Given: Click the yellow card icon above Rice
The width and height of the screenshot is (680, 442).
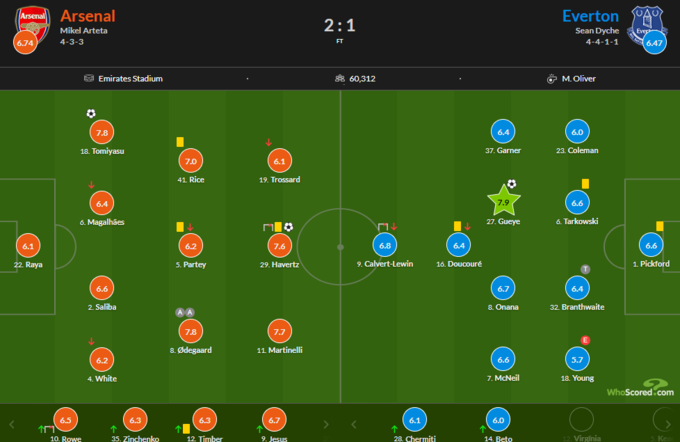Looking at the screenshot, I should (180, 142).
